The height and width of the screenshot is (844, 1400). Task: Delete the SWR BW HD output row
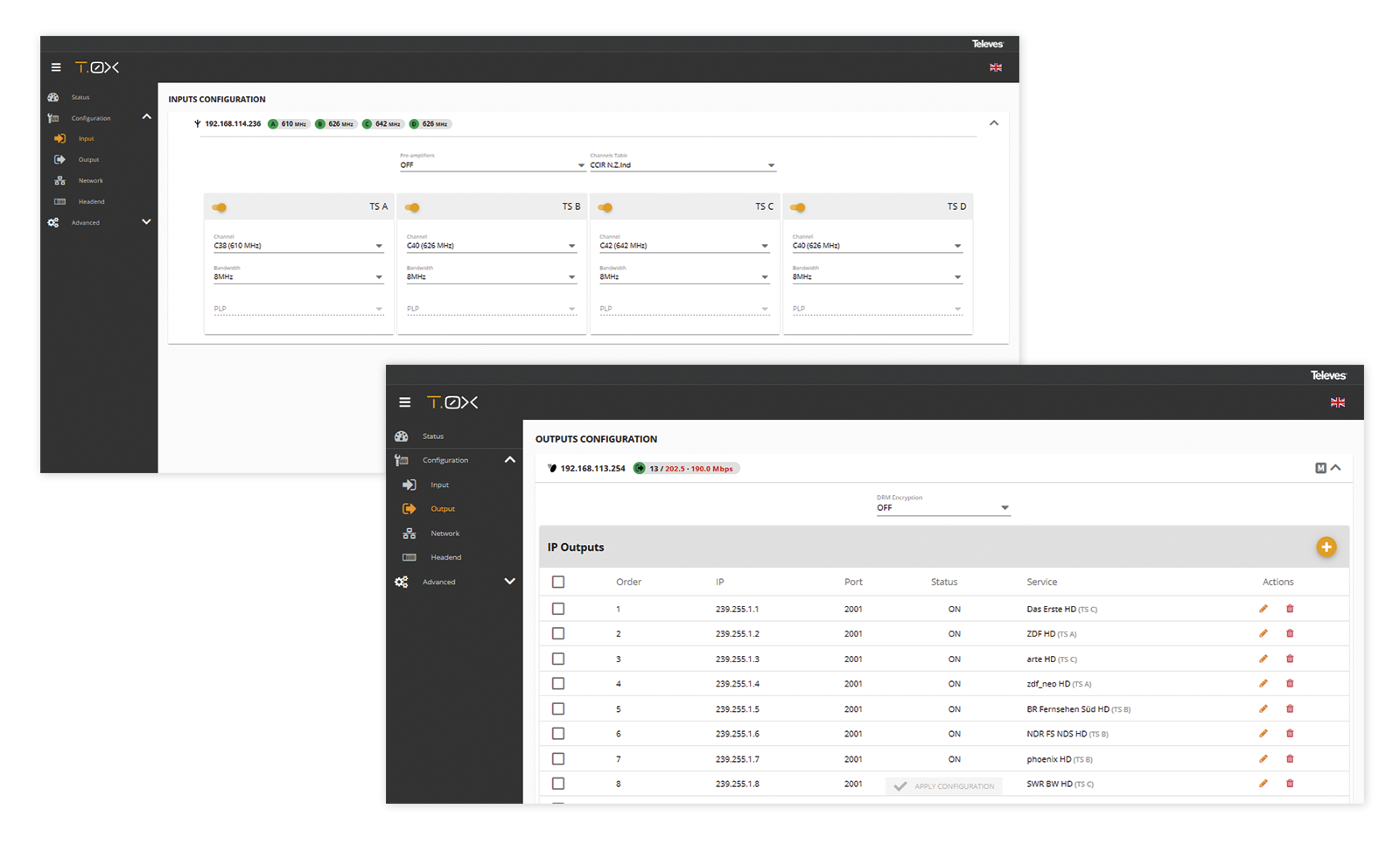click(1290, 783)
